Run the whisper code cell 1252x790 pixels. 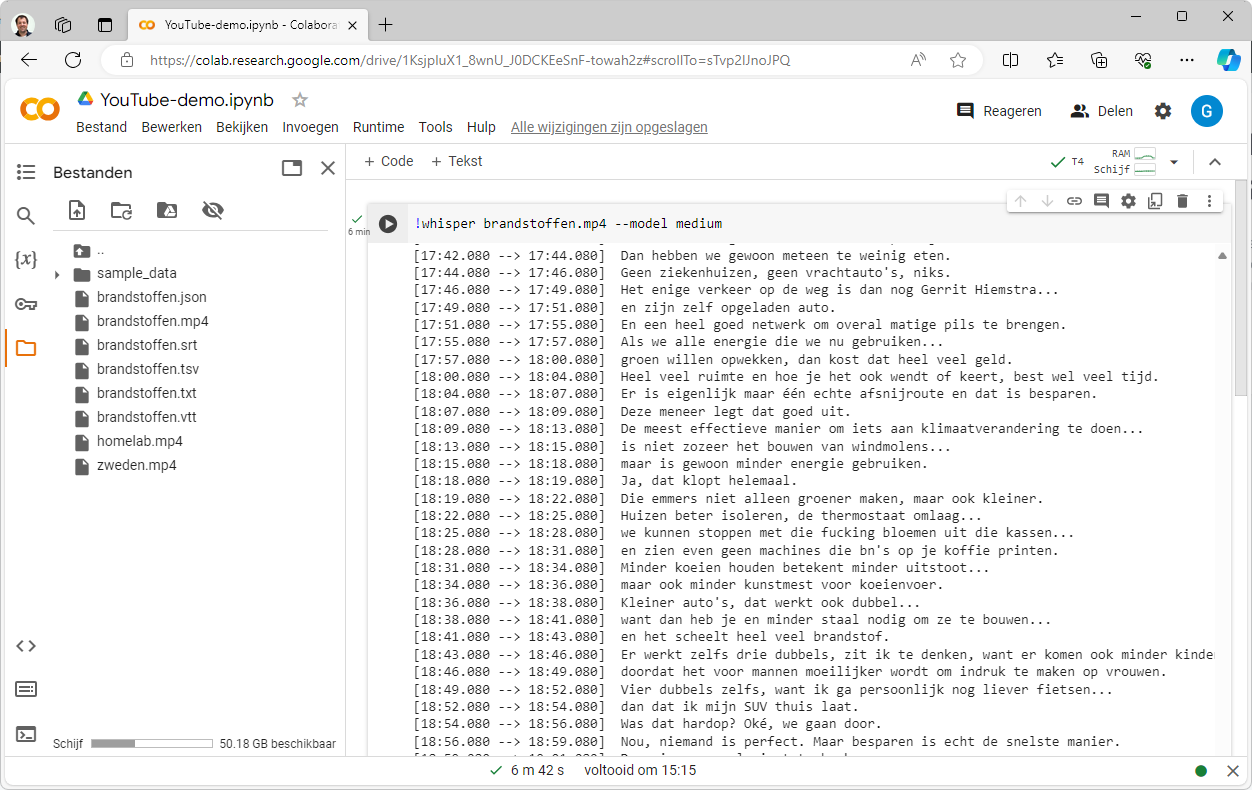[x=388, y=224]
